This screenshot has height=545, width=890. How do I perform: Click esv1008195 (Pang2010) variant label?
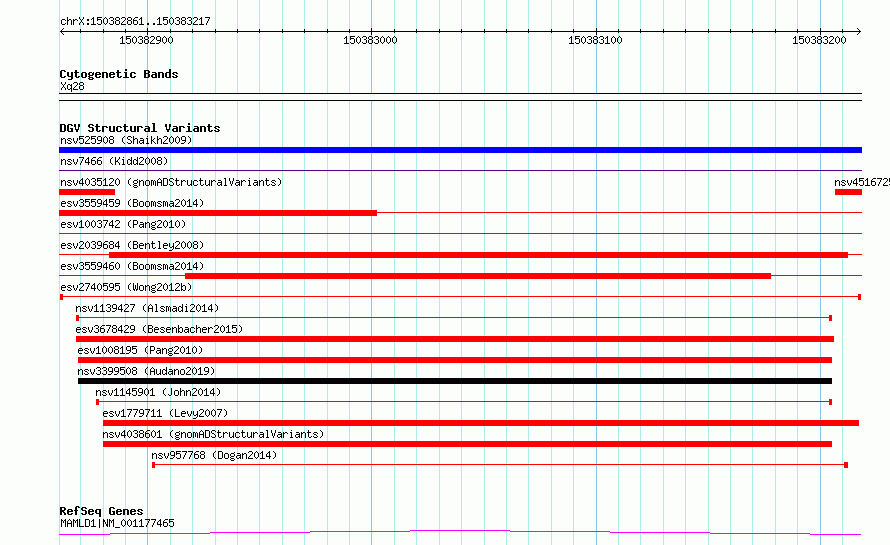click(x=140, y=350)
